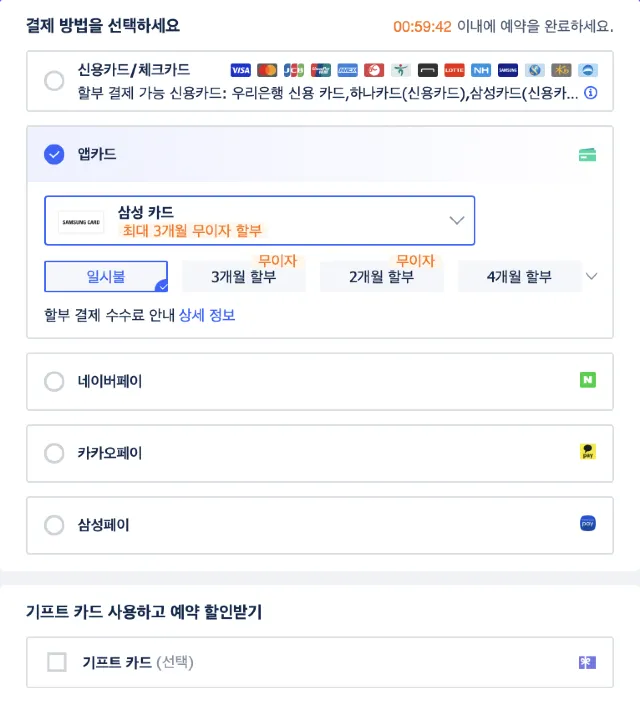This screenshot has height=705, width=640.
Task: Open the installment card info icon
Action: pyautogui.click(x=591, y=93)
